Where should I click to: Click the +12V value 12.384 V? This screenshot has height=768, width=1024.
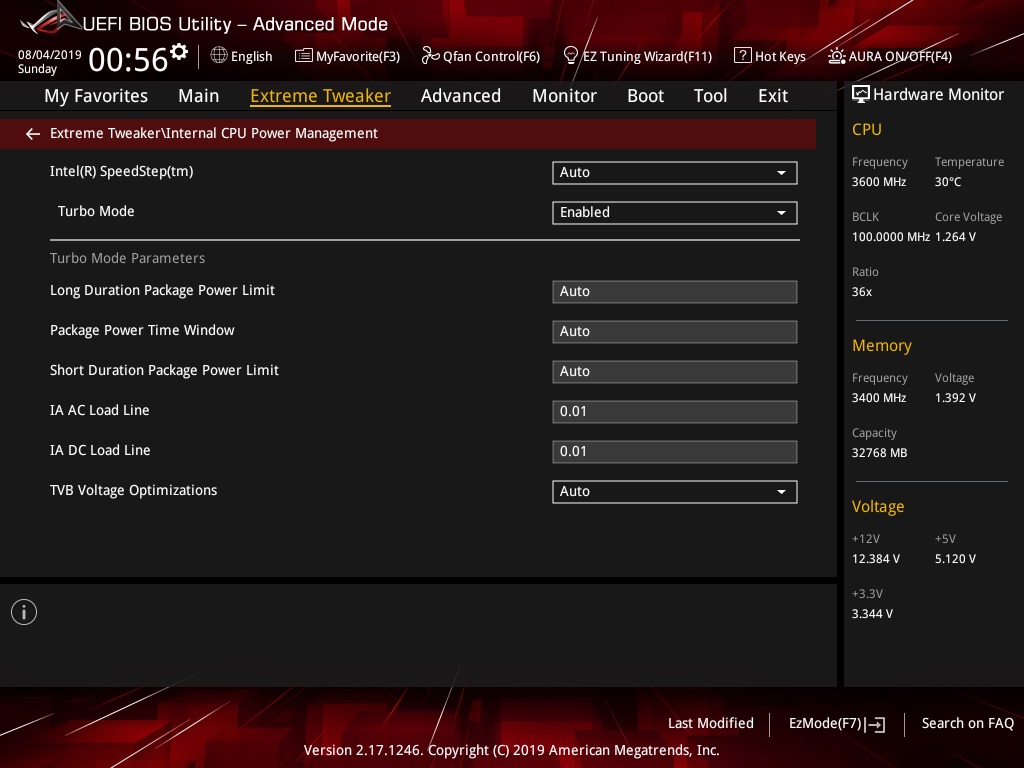point(876,559)
